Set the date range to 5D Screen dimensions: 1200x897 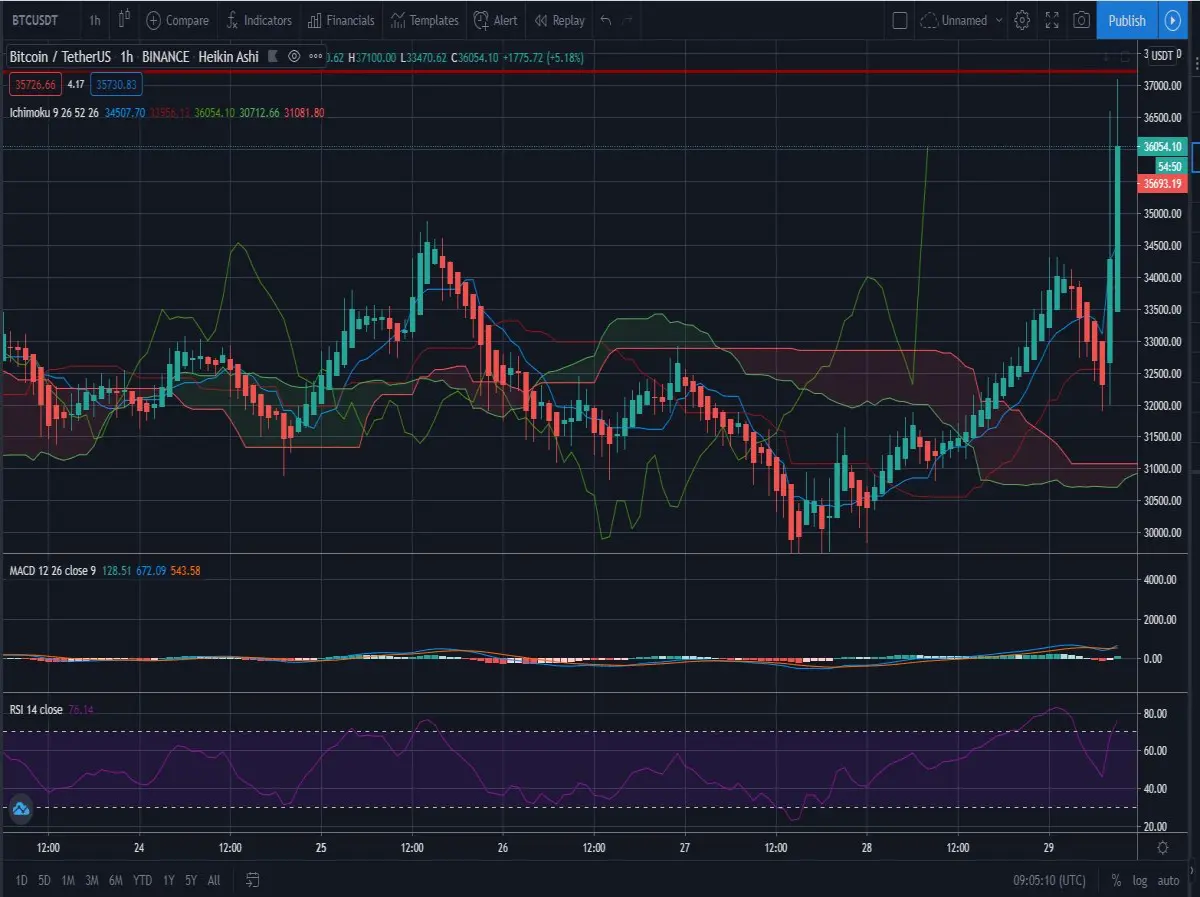tap(44, 880)
